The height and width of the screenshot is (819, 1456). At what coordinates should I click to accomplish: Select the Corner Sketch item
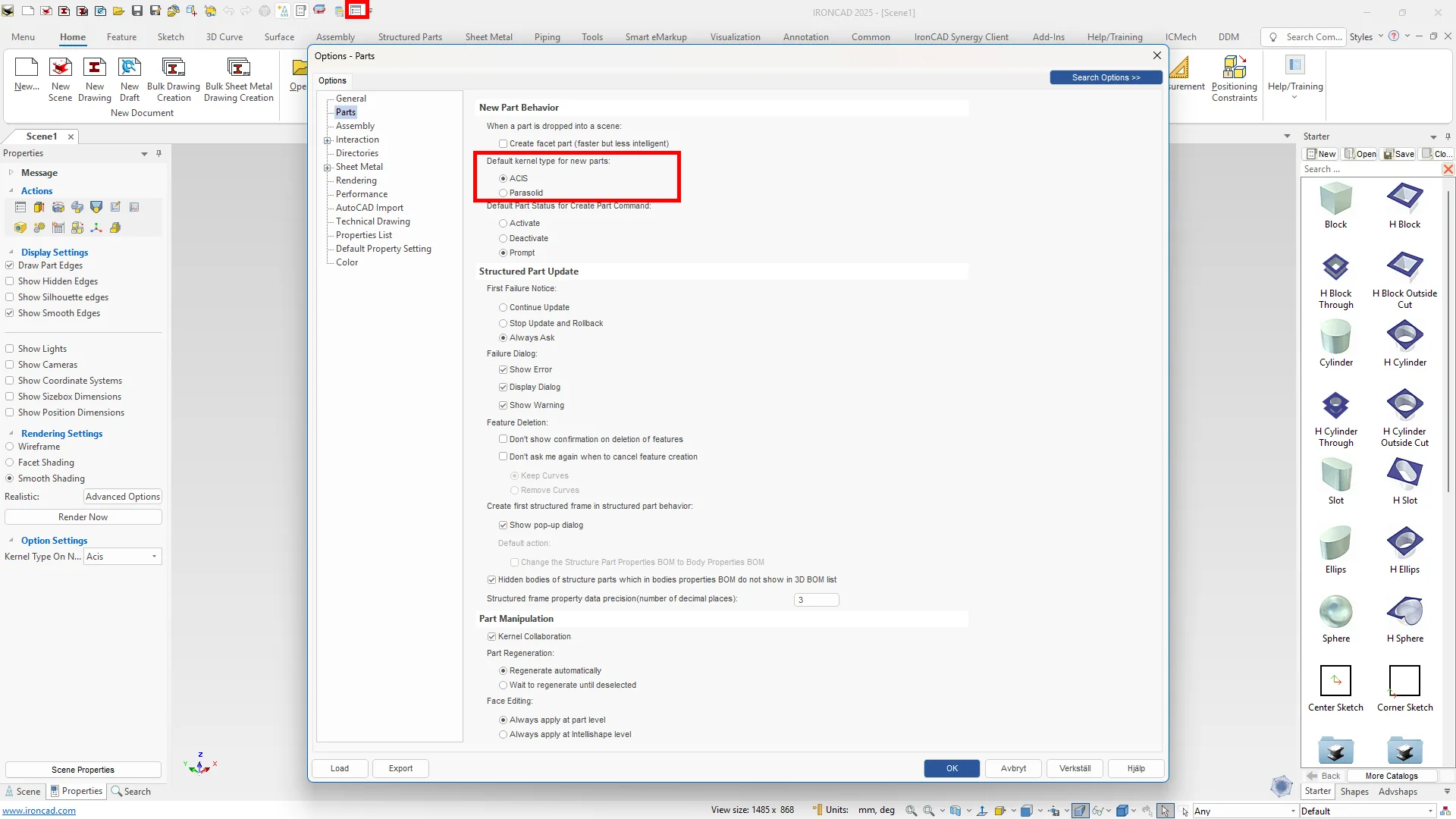[x=1404, y=689]
